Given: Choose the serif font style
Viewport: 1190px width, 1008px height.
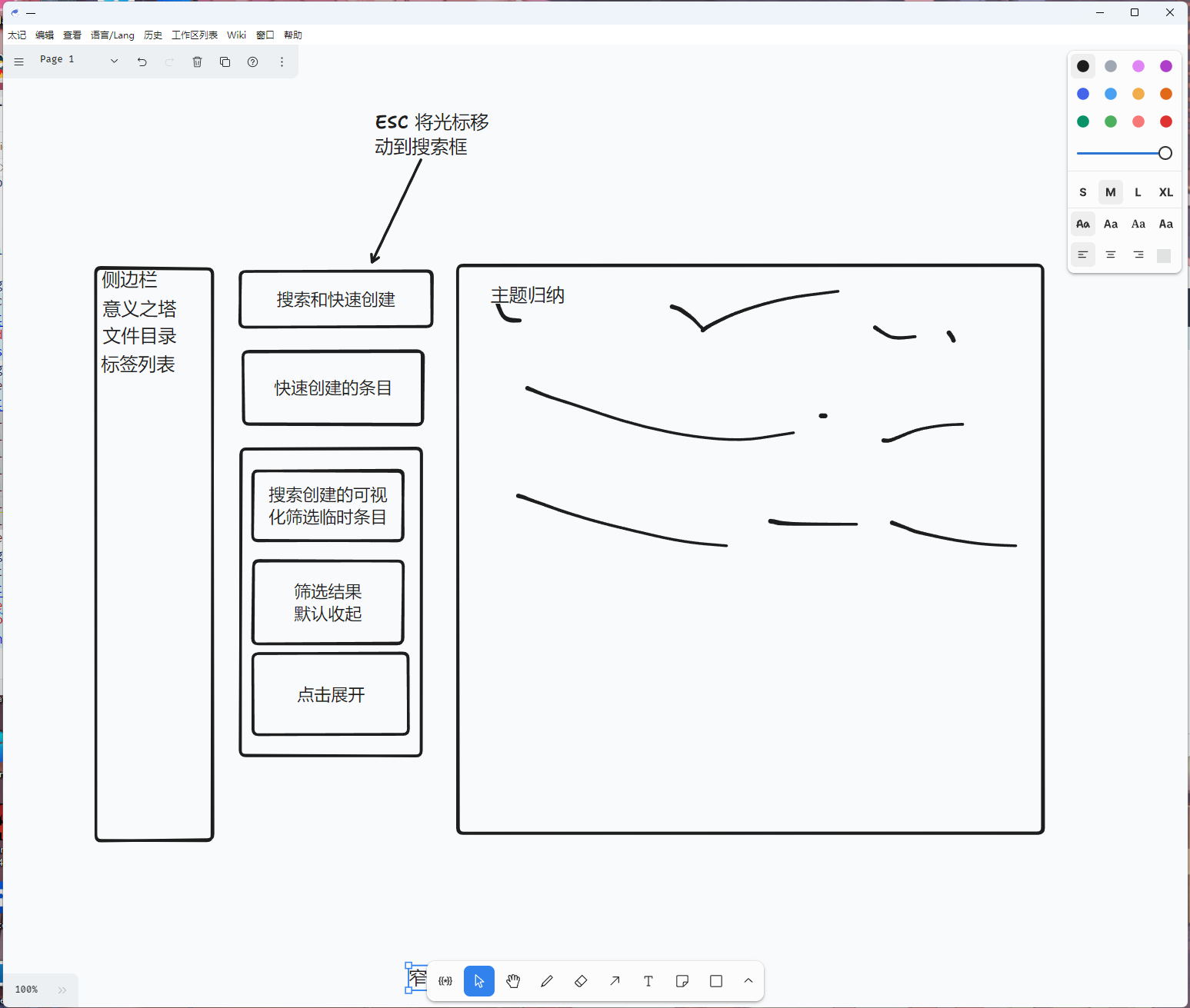Looking at the screenshot, I should point(1138,224).
